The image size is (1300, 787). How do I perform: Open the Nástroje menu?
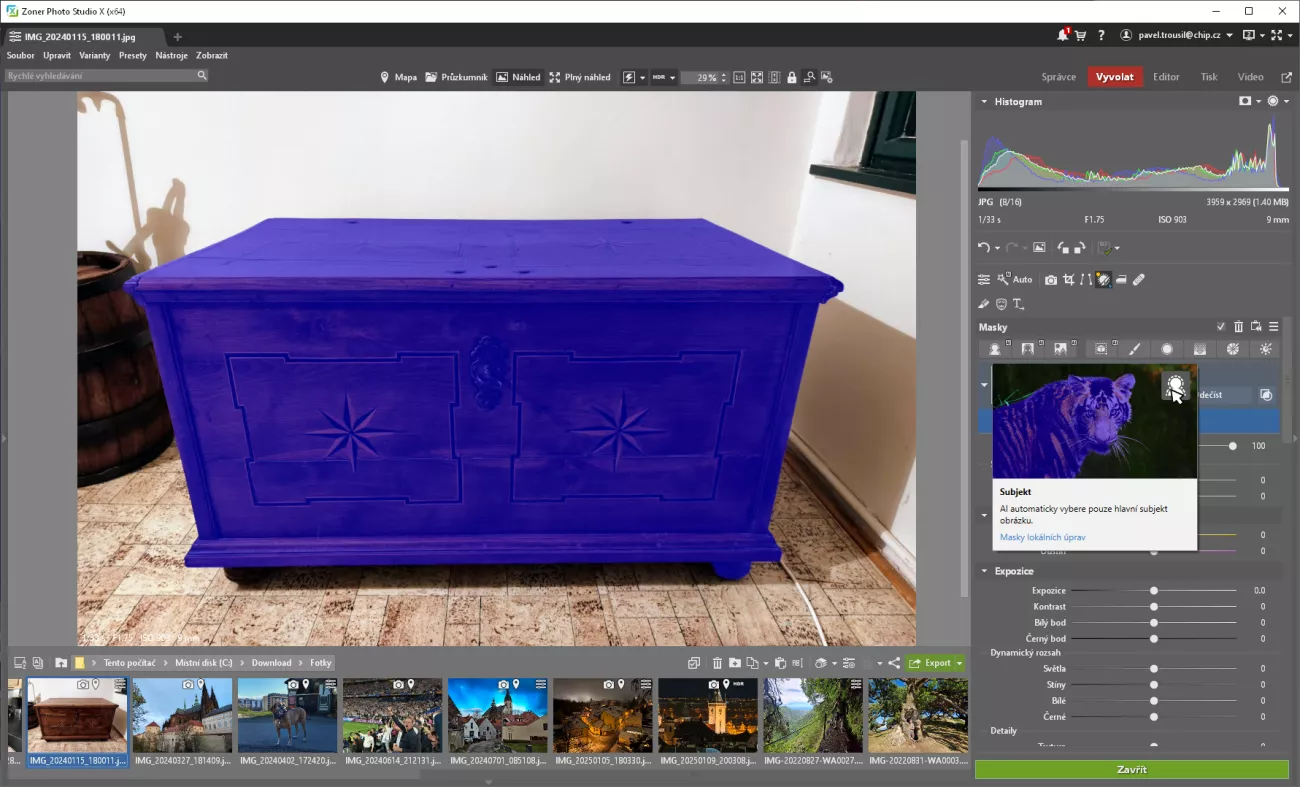171,56
